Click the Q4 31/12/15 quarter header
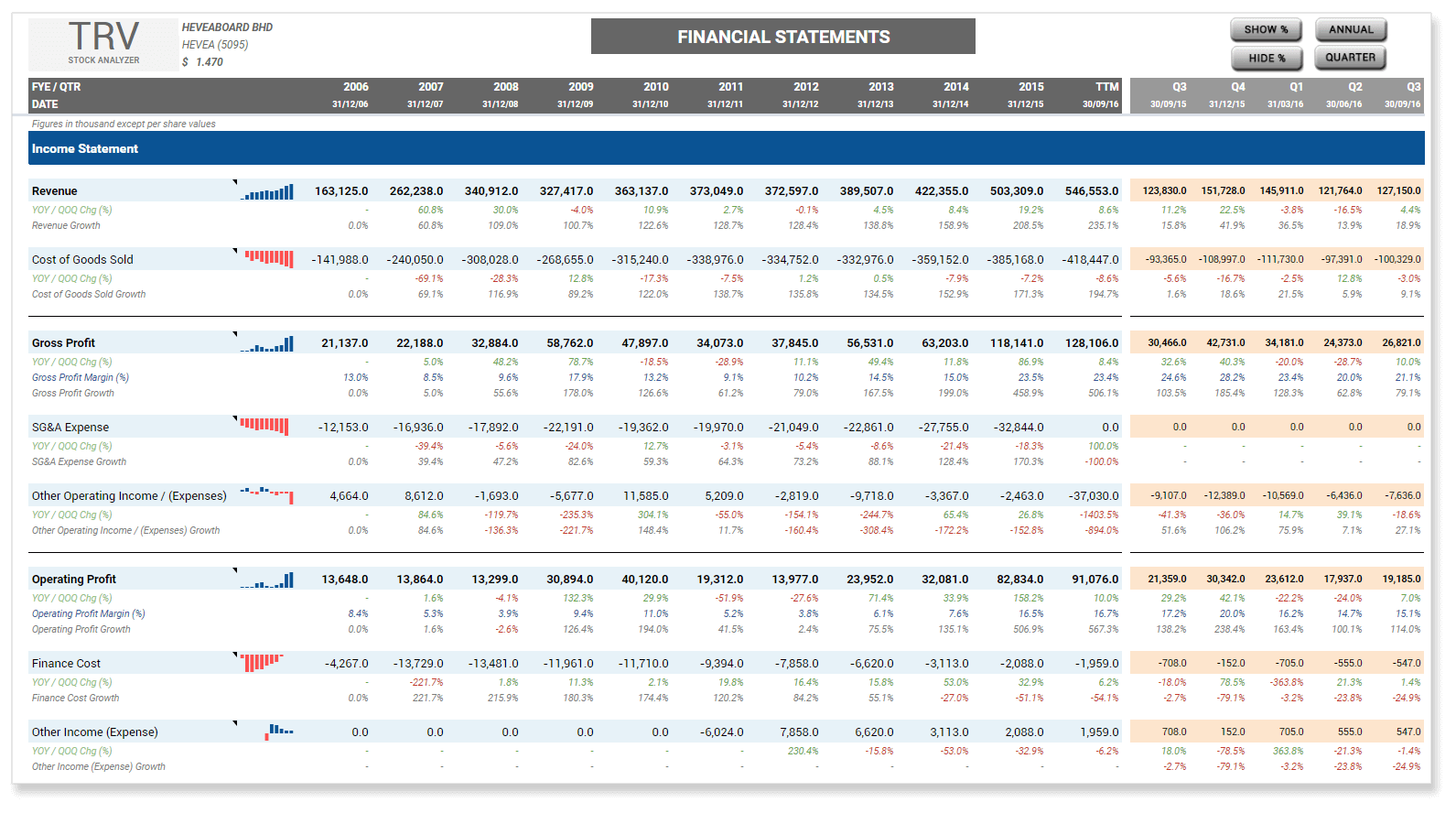Image resolution: width=1456 pixels, height=813 pixels. (x=1227, y=95)
